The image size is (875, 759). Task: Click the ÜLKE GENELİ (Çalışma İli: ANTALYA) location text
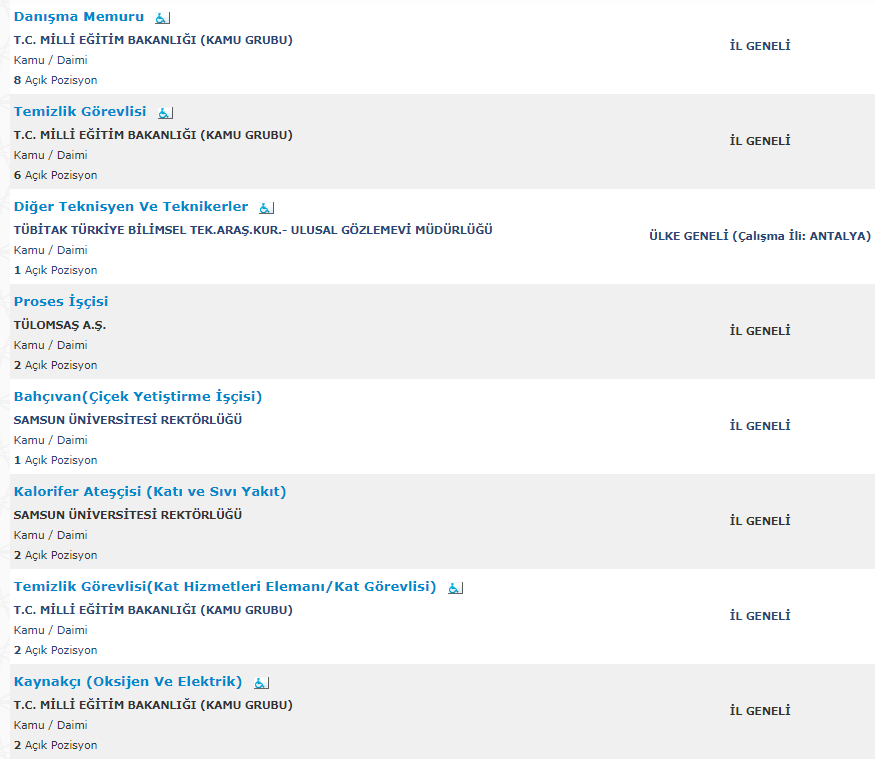click(760, 236)
